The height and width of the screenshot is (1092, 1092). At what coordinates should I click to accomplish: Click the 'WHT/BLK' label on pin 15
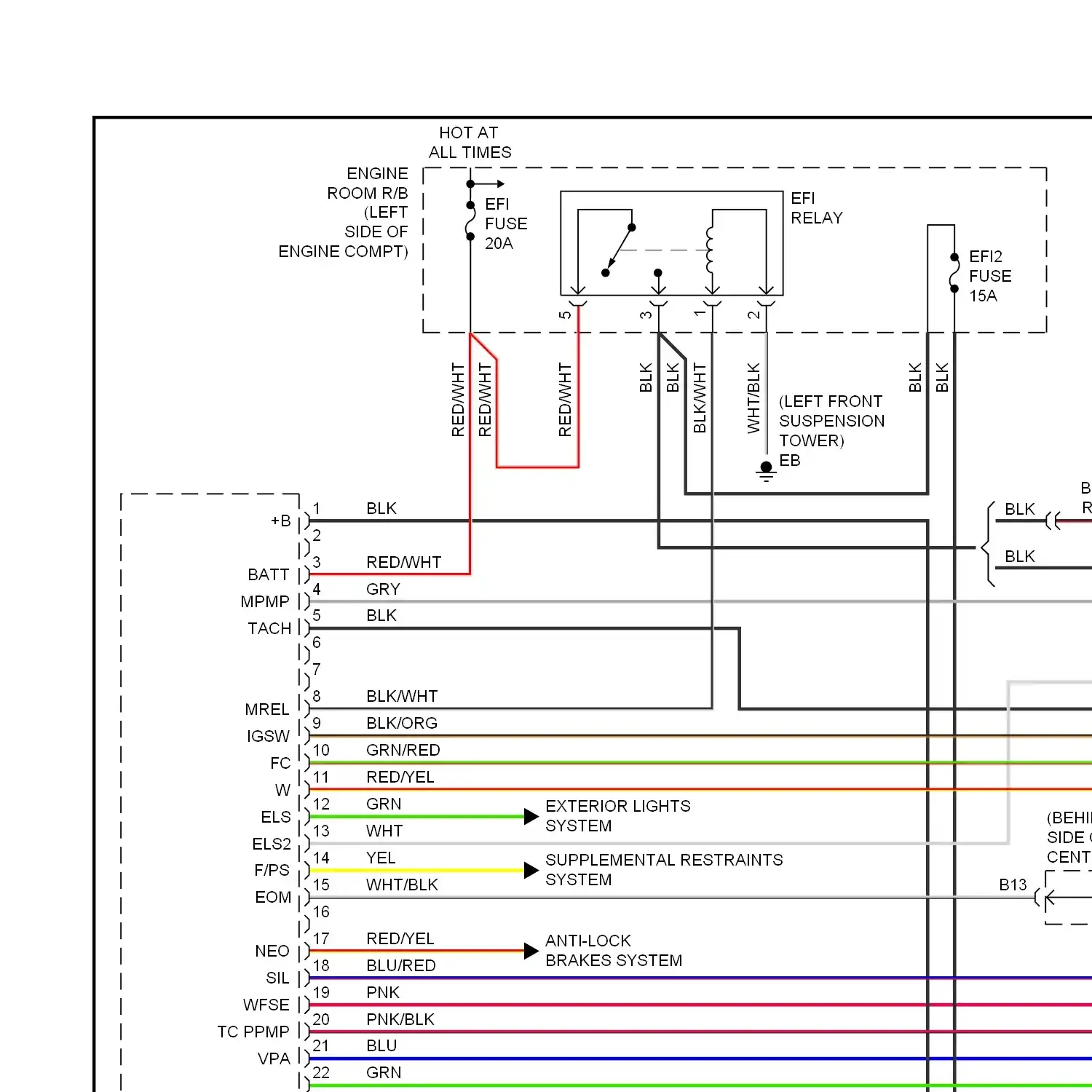(402, 885)
